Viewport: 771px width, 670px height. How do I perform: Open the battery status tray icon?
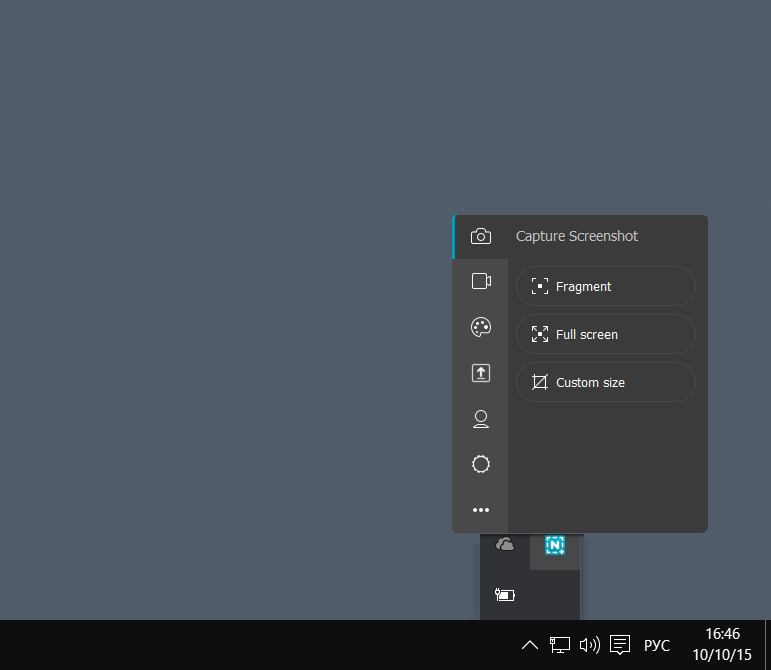click(505, 595)
